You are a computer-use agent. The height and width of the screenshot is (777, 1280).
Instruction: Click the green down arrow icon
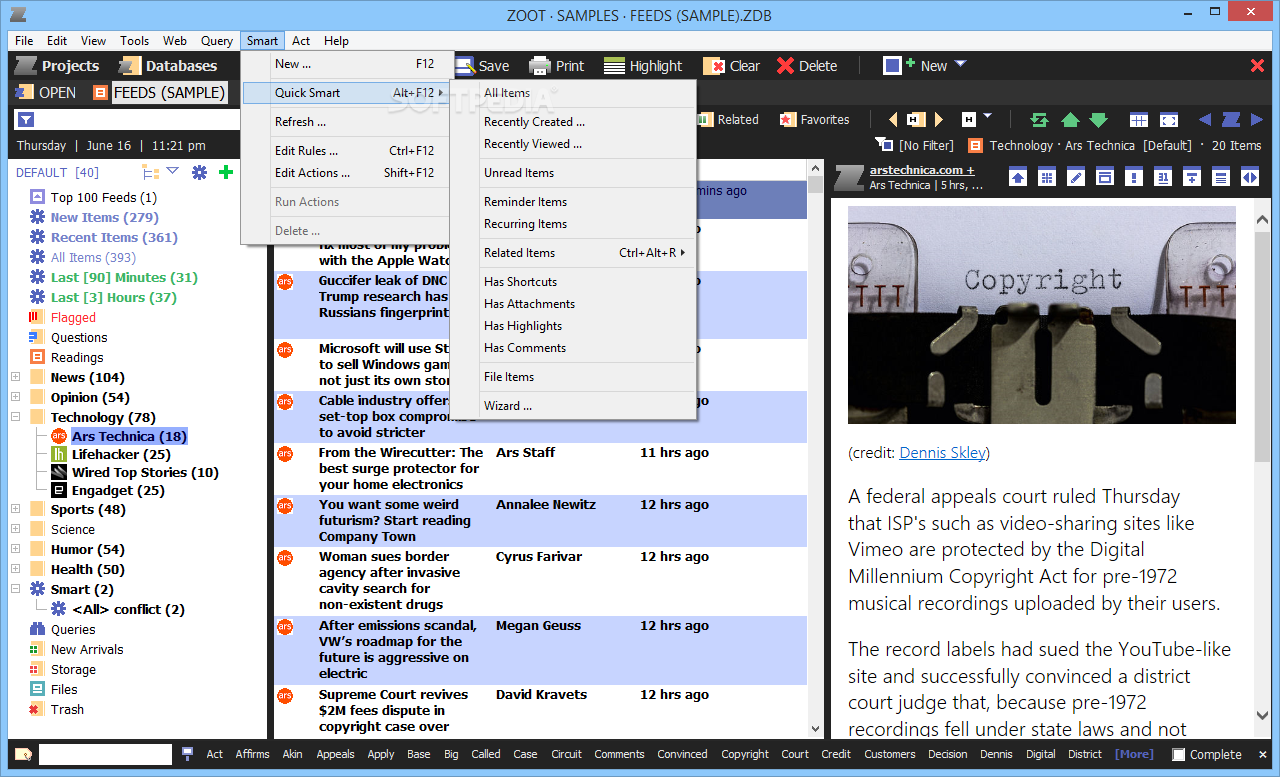pyautogui.click(x=1098, y=120)
